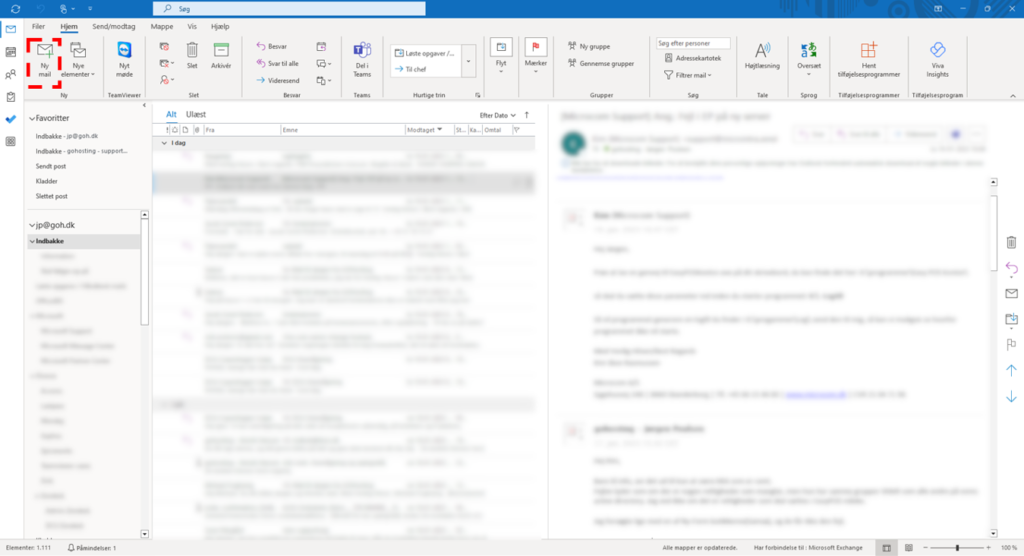Viewport: 1024px width, 556px height.
Task: Open TeamViewer Nyt møde
Action: pos(124,58)
